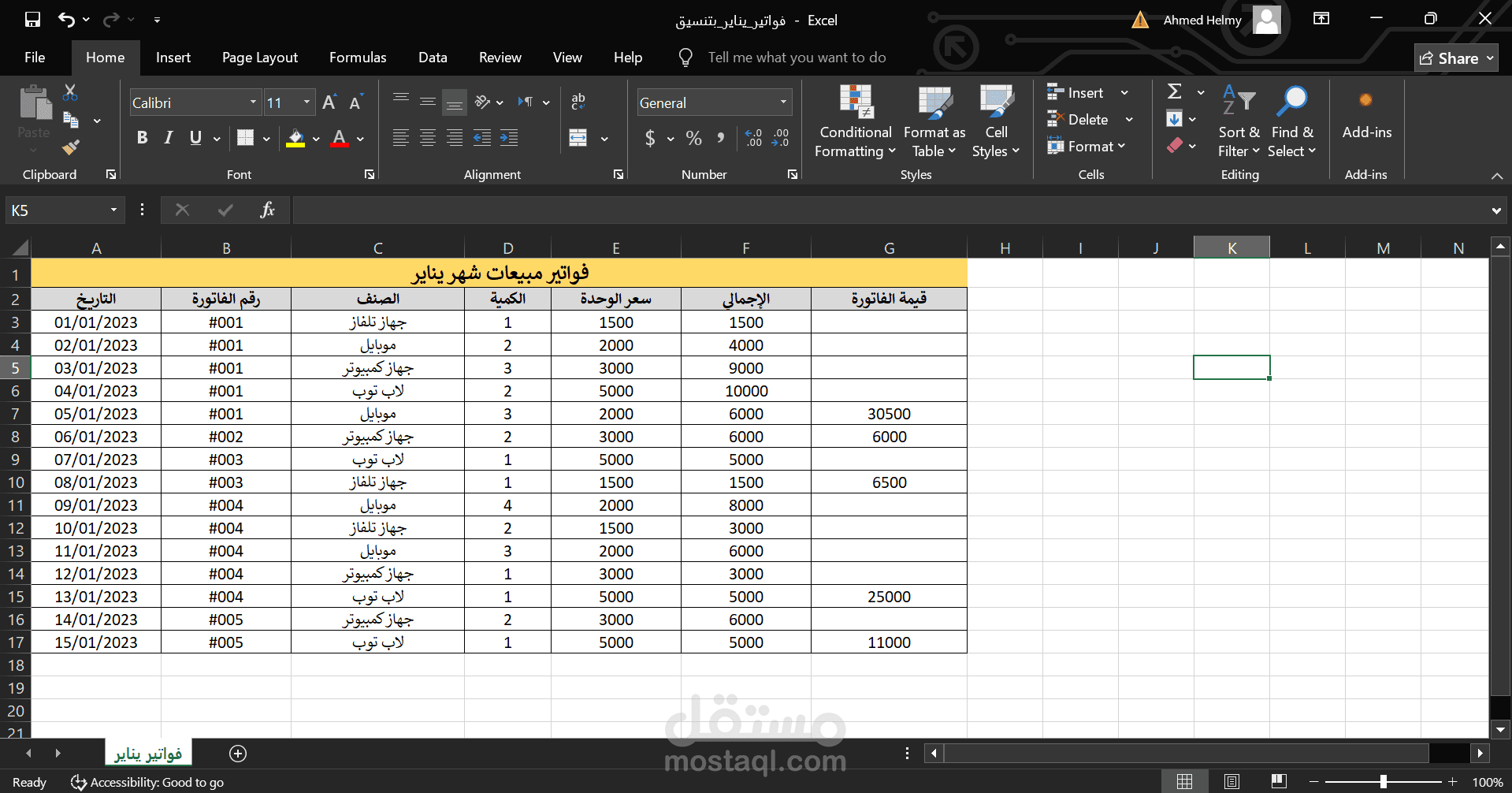Click the Clear eraser icon

coord(1175,145)
